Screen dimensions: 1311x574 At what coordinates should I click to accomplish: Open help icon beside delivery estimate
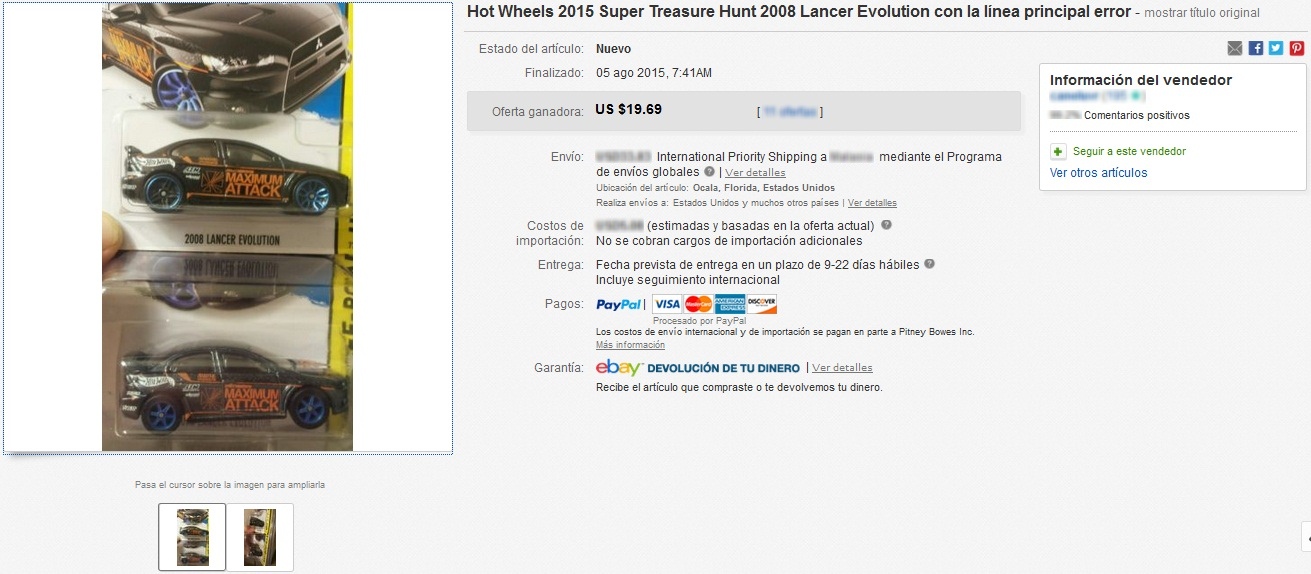coord(929,264)
